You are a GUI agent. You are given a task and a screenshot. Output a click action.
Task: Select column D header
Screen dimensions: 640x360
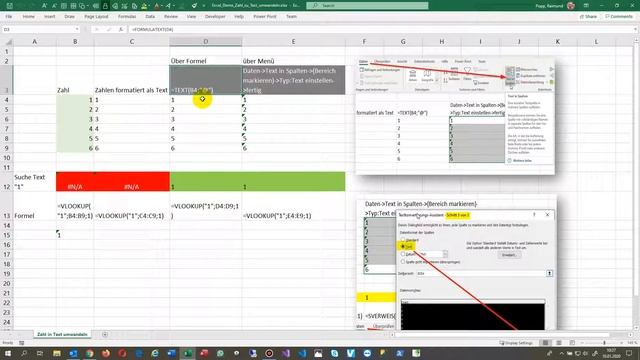[x=206, y=42]
